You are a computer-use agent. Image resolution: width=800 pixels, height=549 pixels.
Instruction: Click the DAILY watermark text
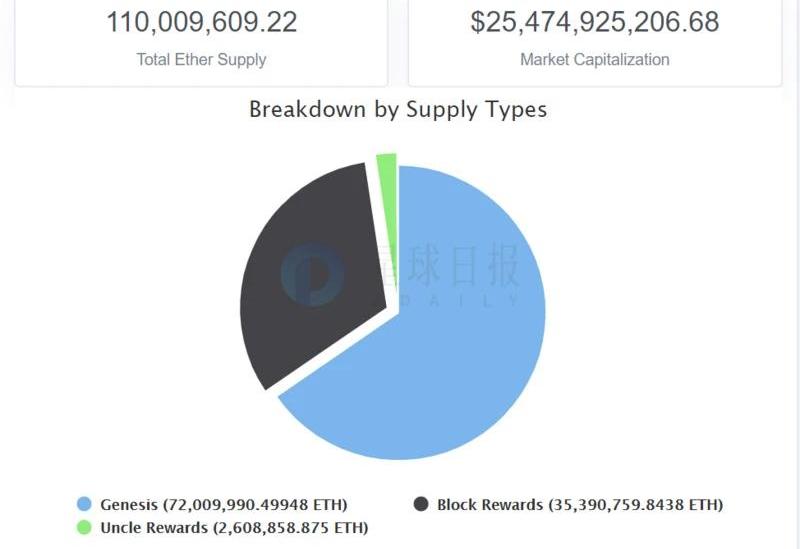tap(450, 300)
